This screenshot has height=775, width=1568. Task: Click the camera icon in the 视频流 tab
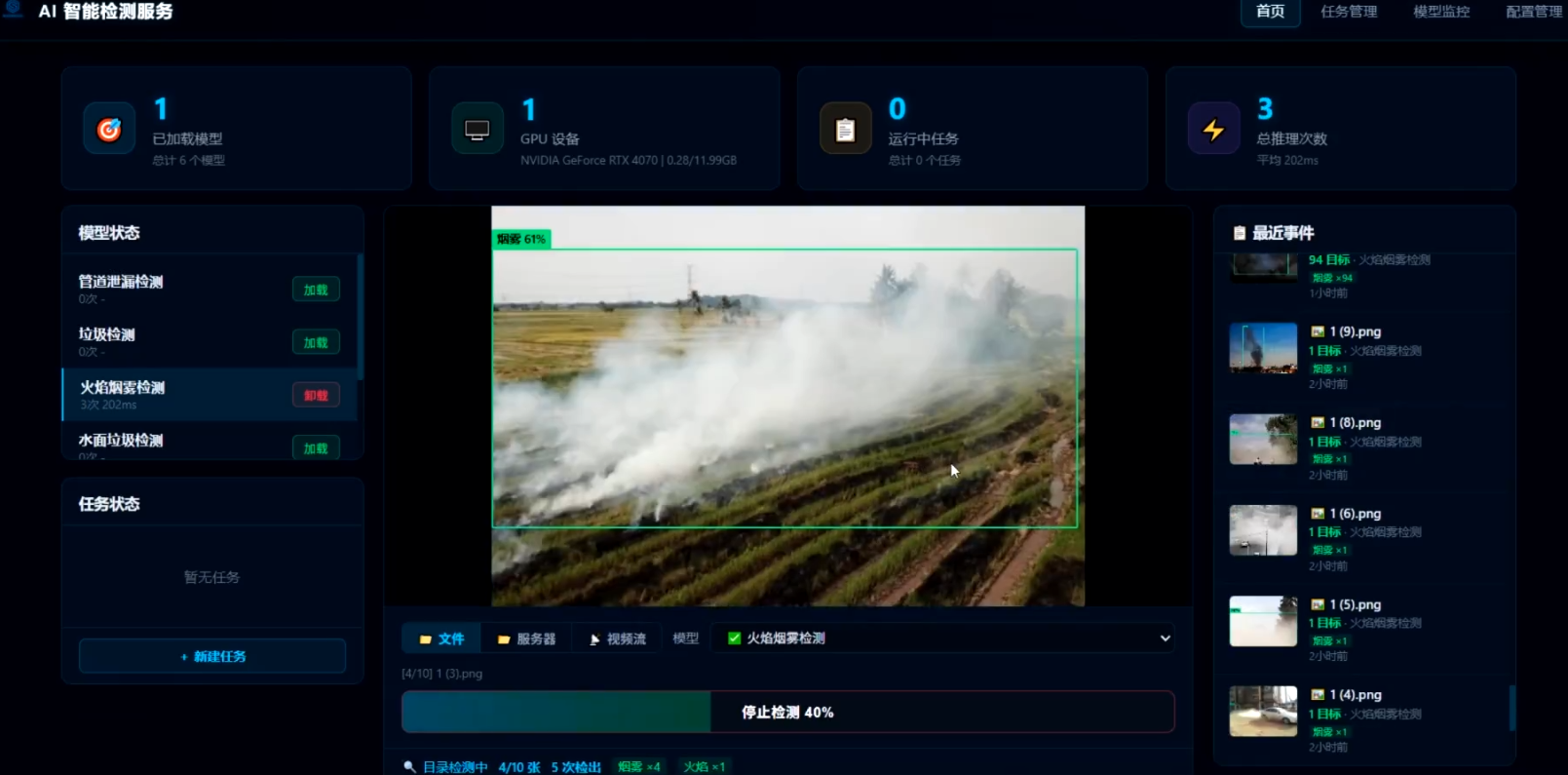(x=594, y=639)
